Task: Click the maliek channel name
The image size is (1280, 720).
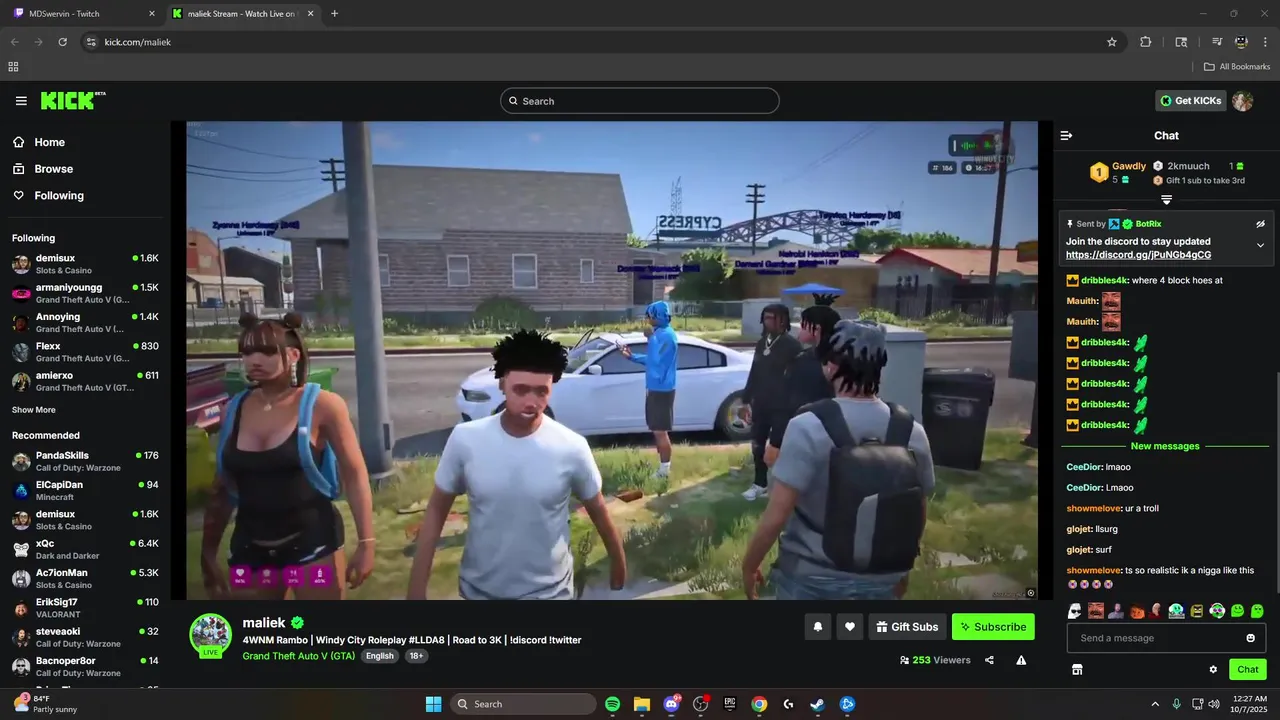Action: point(264,622)
